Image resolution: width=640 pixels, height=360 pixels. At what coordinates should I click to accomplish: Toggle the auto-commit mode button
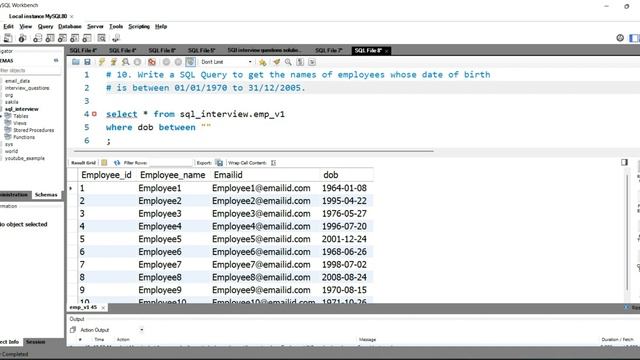point(190,62)
